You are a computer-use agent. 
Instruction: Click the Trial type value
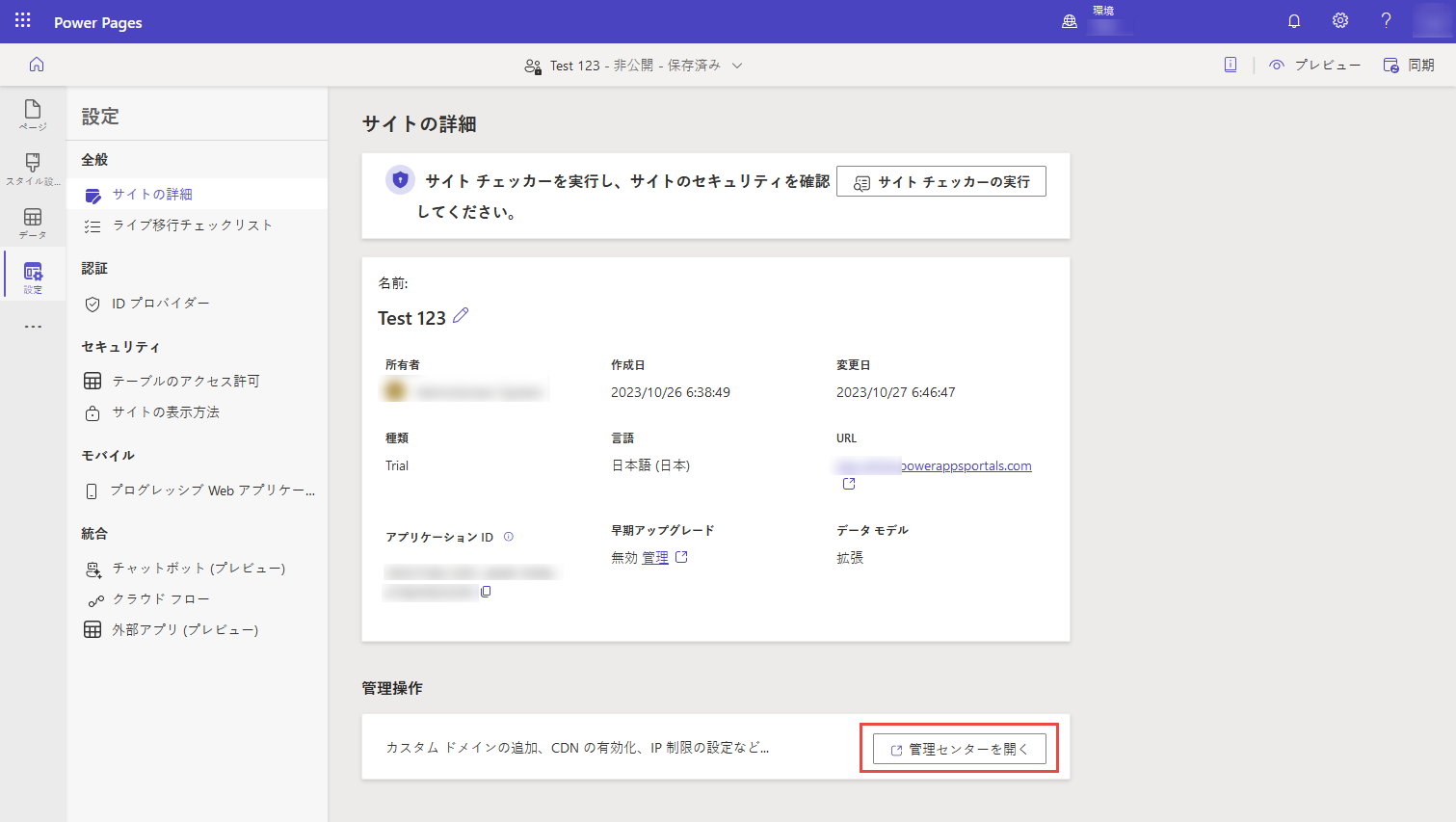point(397,465)
